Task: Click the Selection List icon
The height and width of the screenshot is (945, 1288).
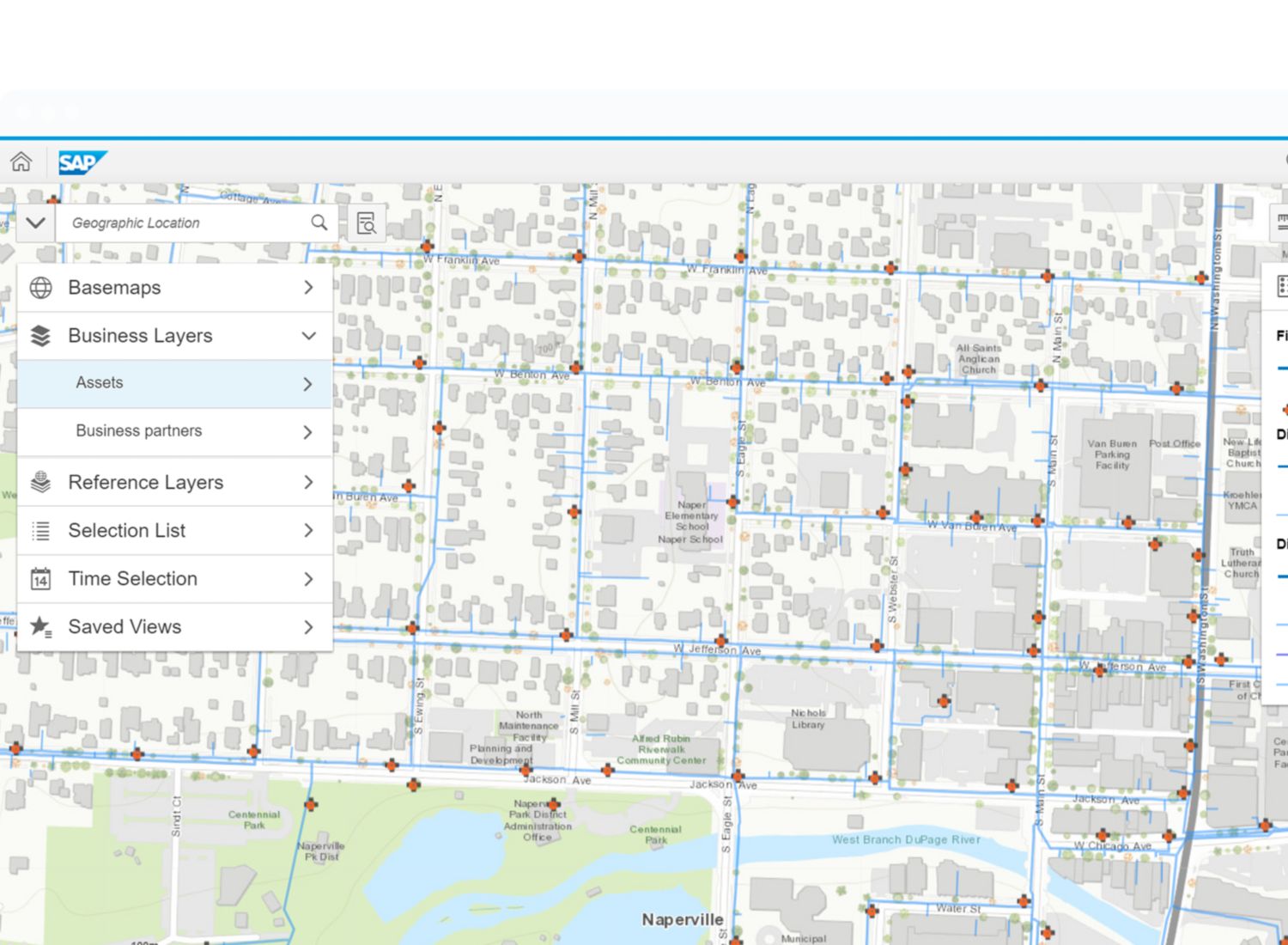Action: (x=40, y=531)
